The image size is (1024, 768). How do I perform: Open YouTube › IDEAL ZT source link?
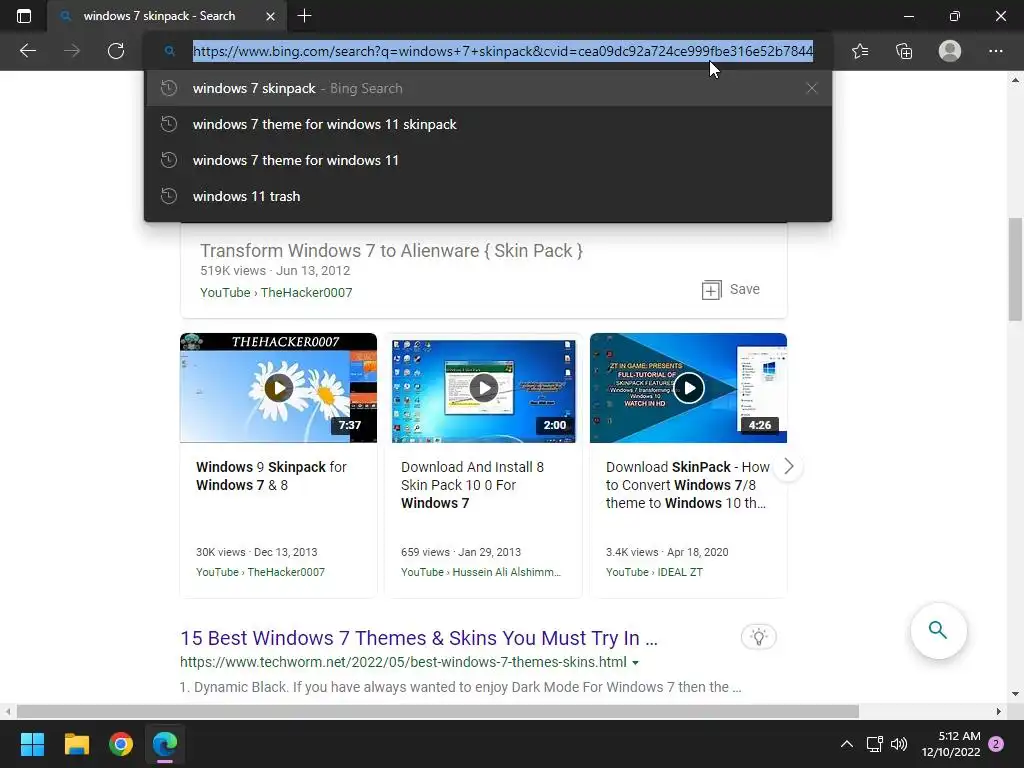tap(654, 572)
